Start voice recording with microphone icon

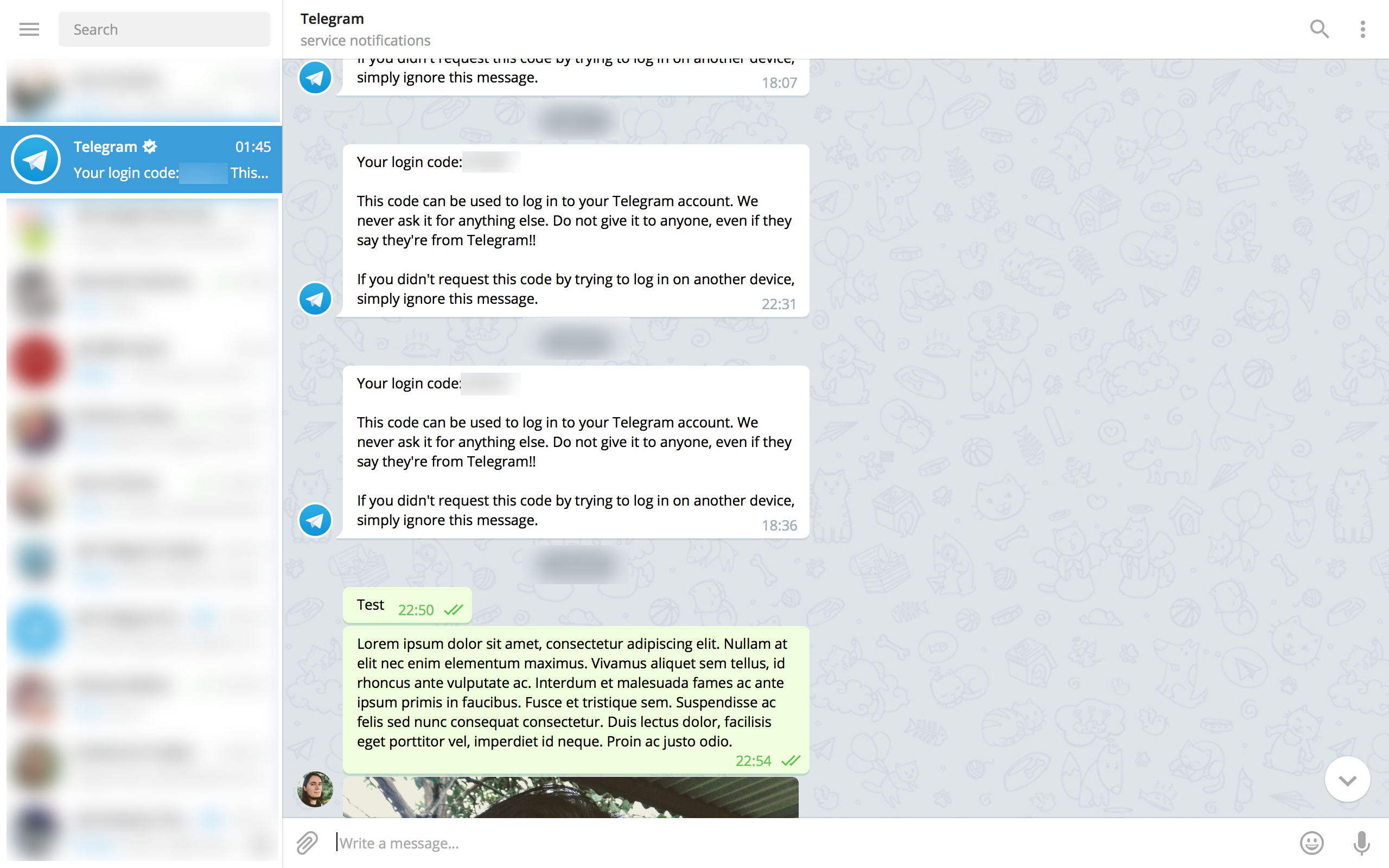[x=1361, y=843]
